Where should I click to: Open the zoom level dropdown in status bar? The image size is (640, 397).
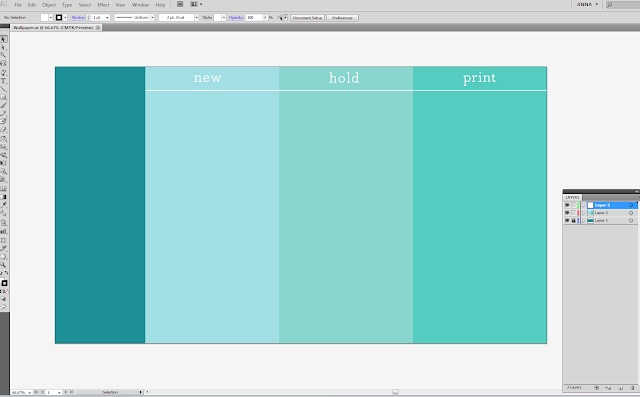[29, 393]
